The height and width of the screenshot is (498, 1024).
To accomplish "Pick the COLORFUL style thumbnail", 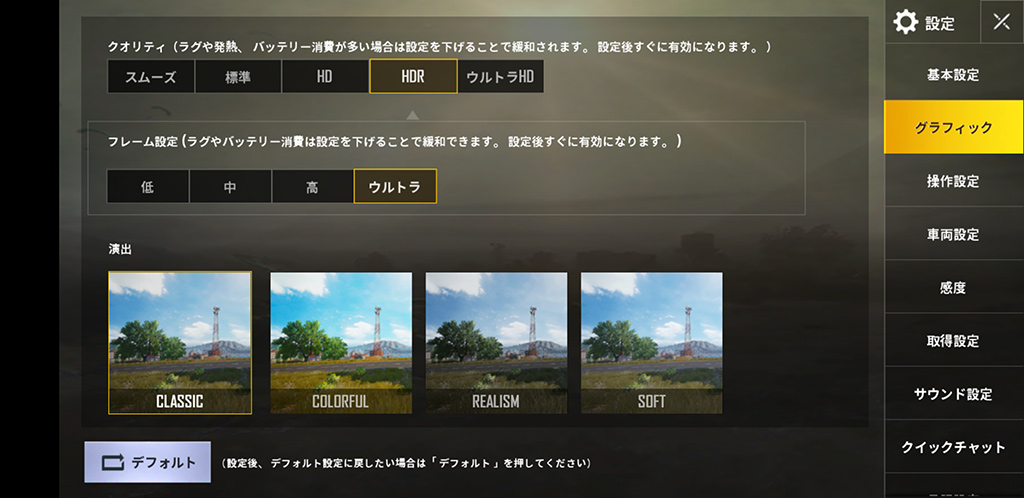I will 341,343.
